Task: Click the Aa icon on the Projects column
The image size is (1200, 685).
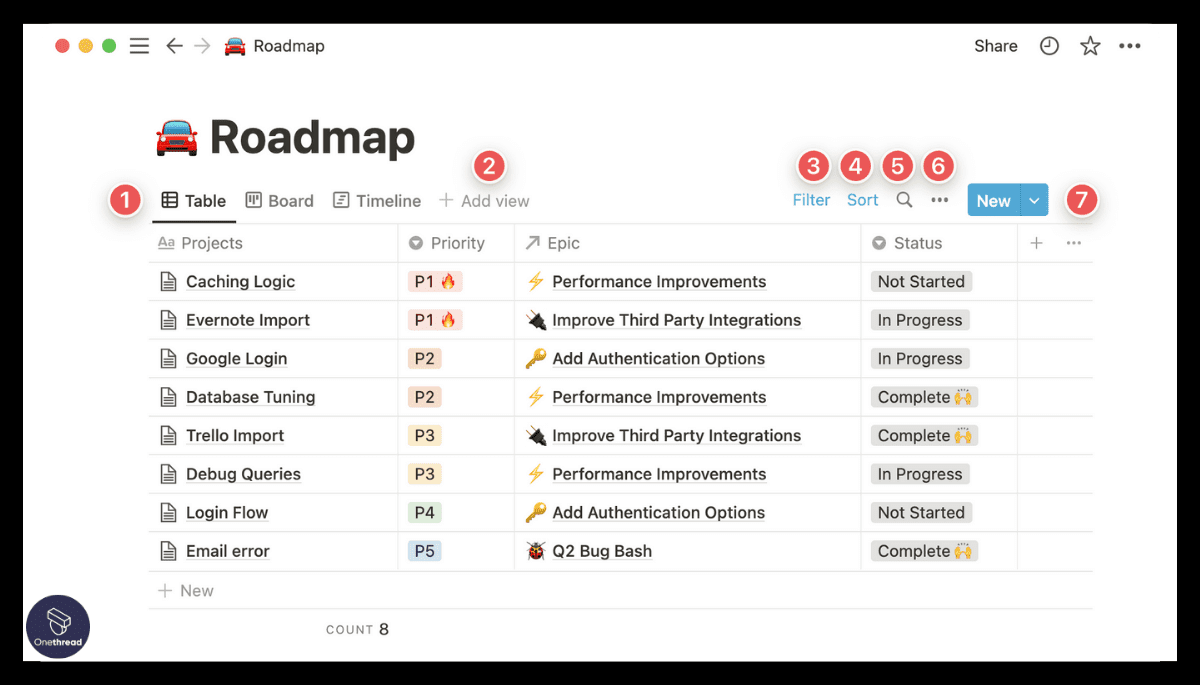Action: (168, 243)
